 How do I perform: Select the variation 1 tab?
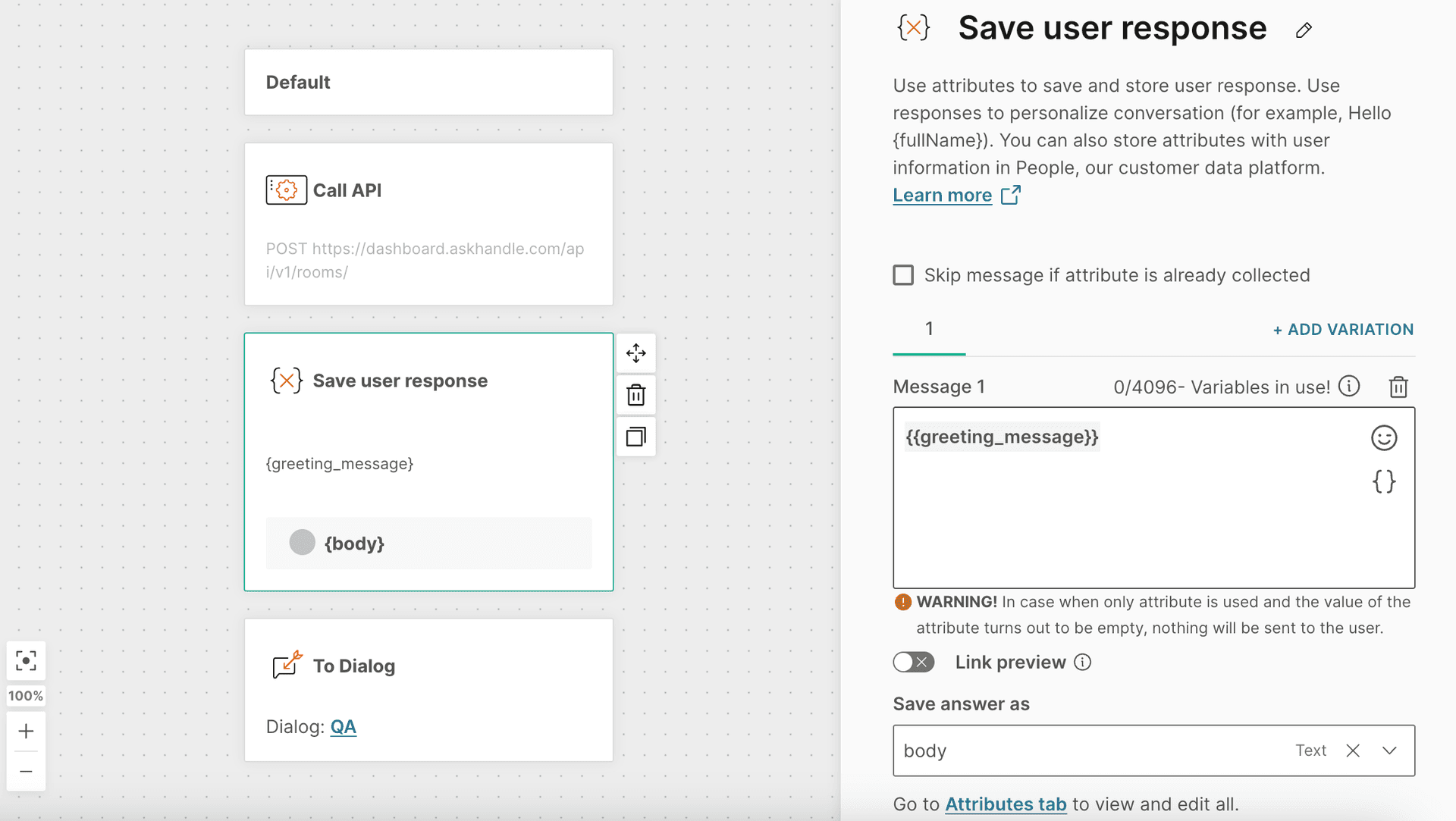(929, 328)
